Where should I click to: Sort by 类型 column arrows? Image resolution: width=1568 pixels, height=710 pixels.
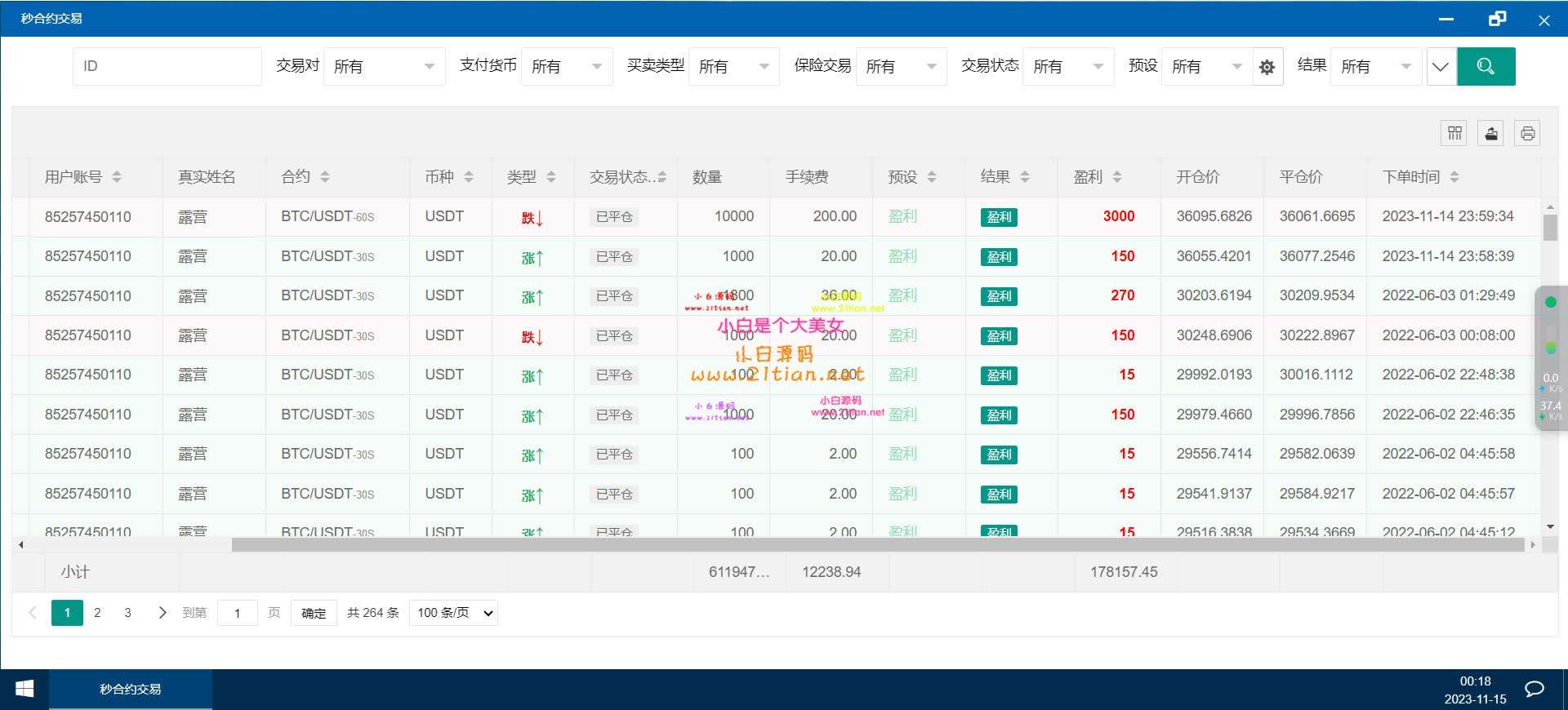[551, 177]
